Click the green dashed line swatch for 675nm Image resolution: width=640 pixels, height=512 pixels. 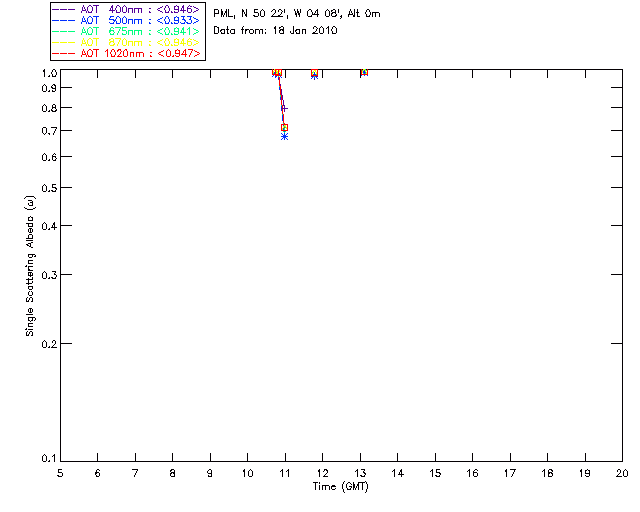click(64, 31)
